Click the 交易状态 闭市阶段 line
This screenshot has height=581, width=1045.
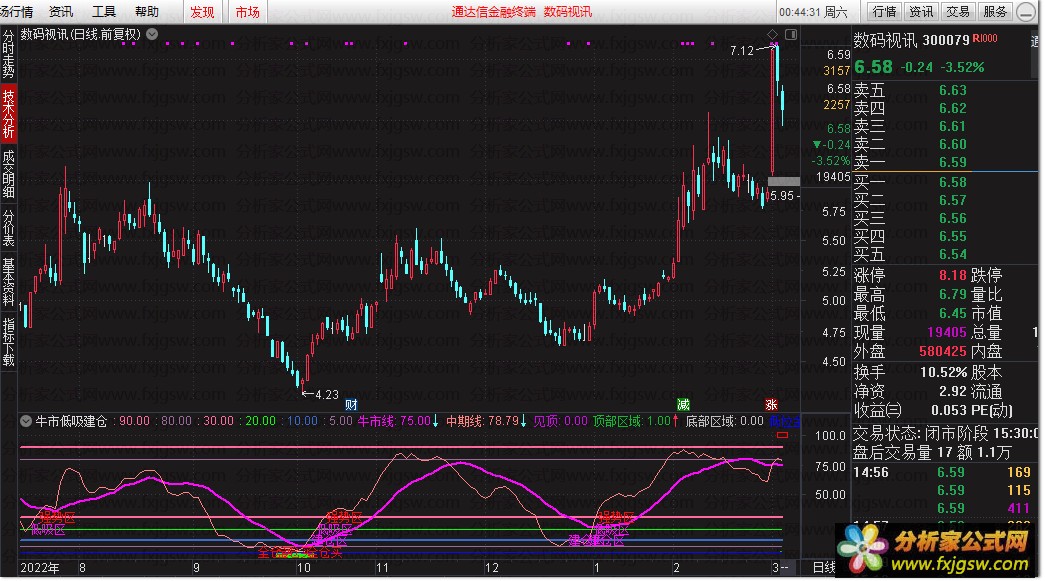[944, 433]
